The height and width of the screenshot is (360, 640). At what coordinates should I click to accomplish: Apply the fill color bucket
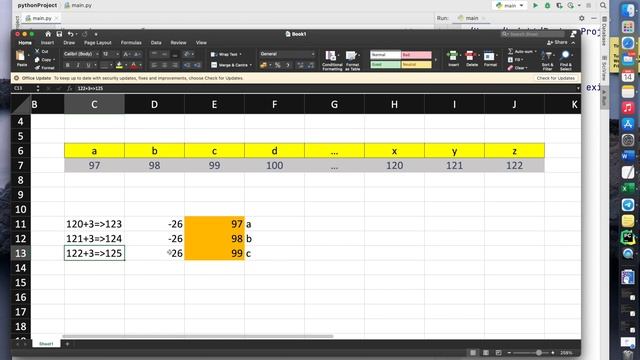coord(119,65)
